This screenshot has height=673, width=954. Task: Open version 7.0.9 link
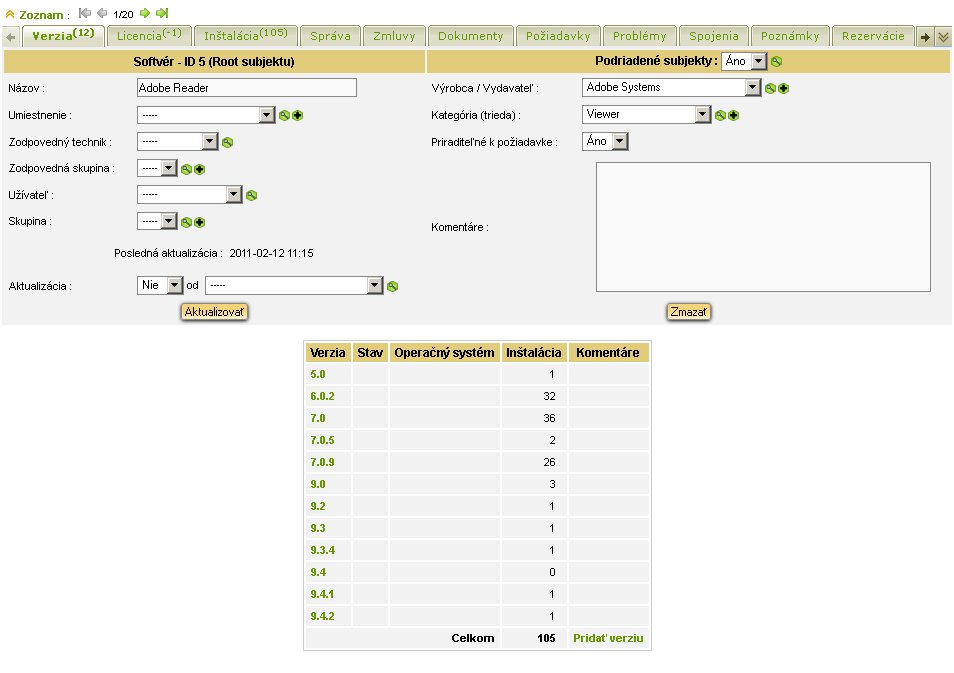pos(322,462)
